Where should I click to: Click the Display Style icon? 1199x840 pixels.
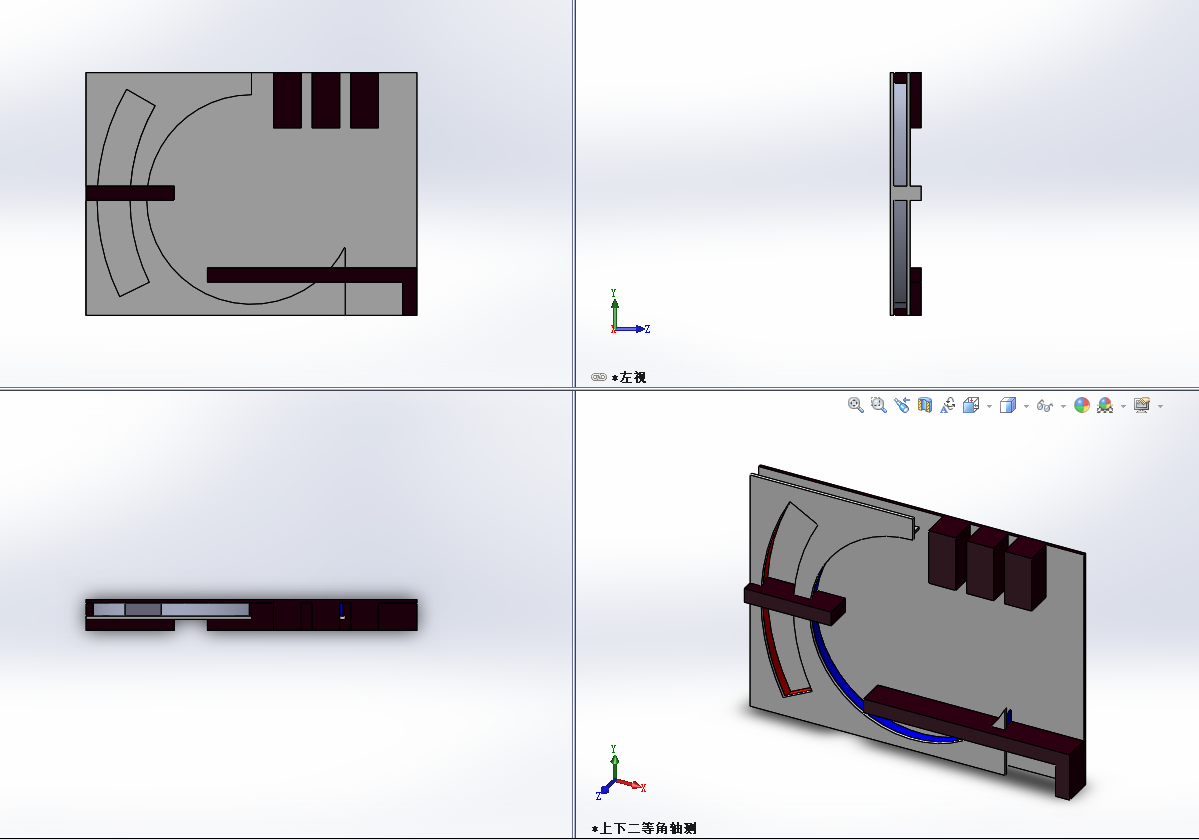pyautogui.click(x=1008, y=405)
